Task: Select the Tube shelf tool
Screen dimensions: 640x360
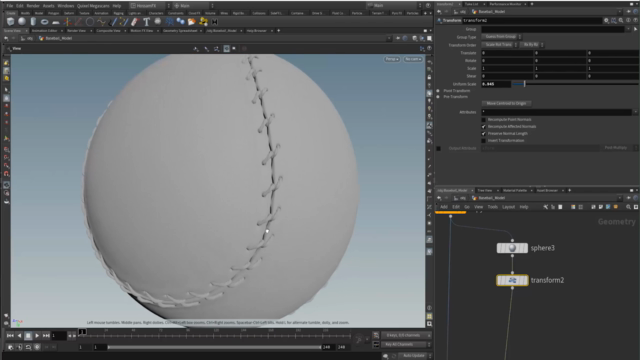Action: pos(33,22)
